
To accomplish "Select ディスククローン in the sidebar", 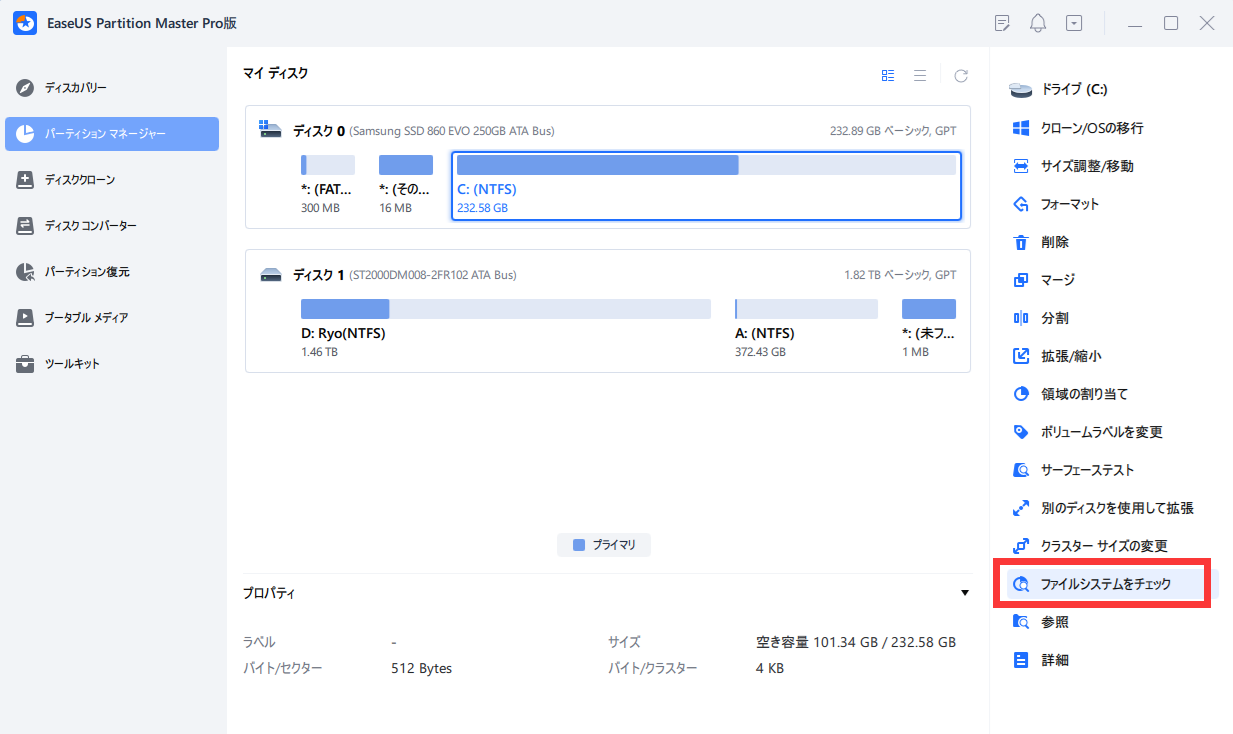I will click(x=79, y=180).
